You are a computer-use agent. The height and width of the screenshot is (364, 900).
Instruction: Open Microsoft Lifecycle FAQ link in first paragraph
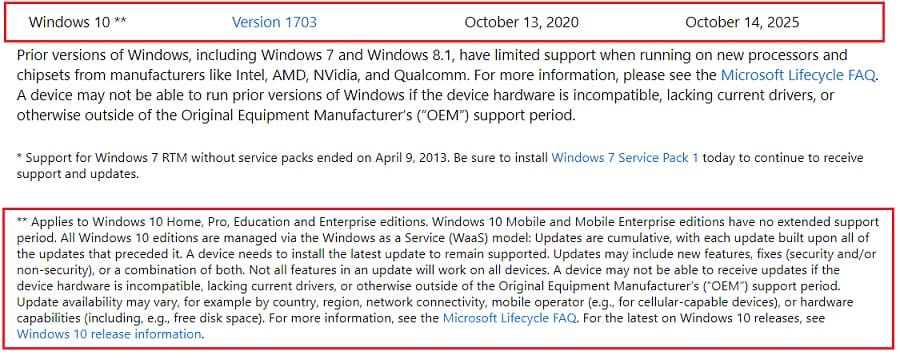799,75
